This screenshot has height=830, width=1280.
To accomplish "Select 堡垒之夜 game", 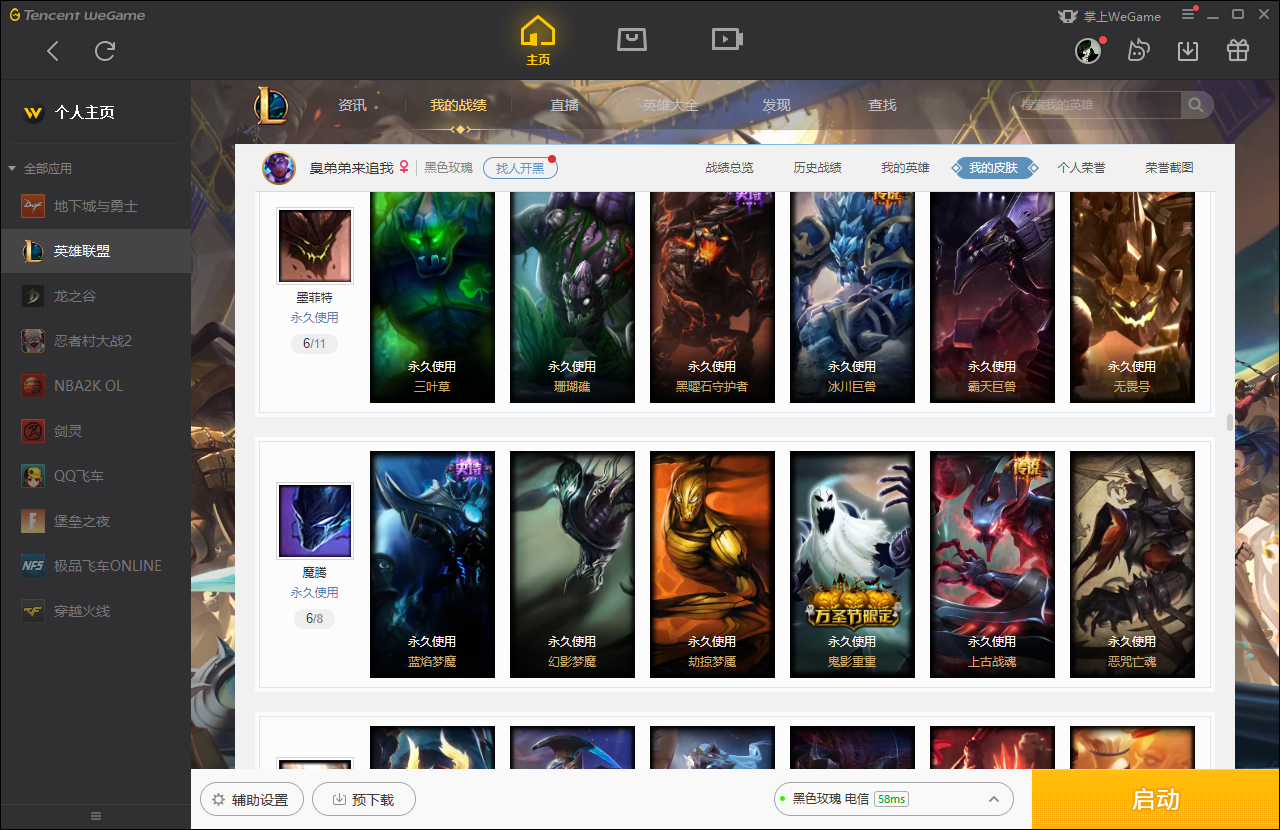I will pyautogui.click(x=95, y=521).
